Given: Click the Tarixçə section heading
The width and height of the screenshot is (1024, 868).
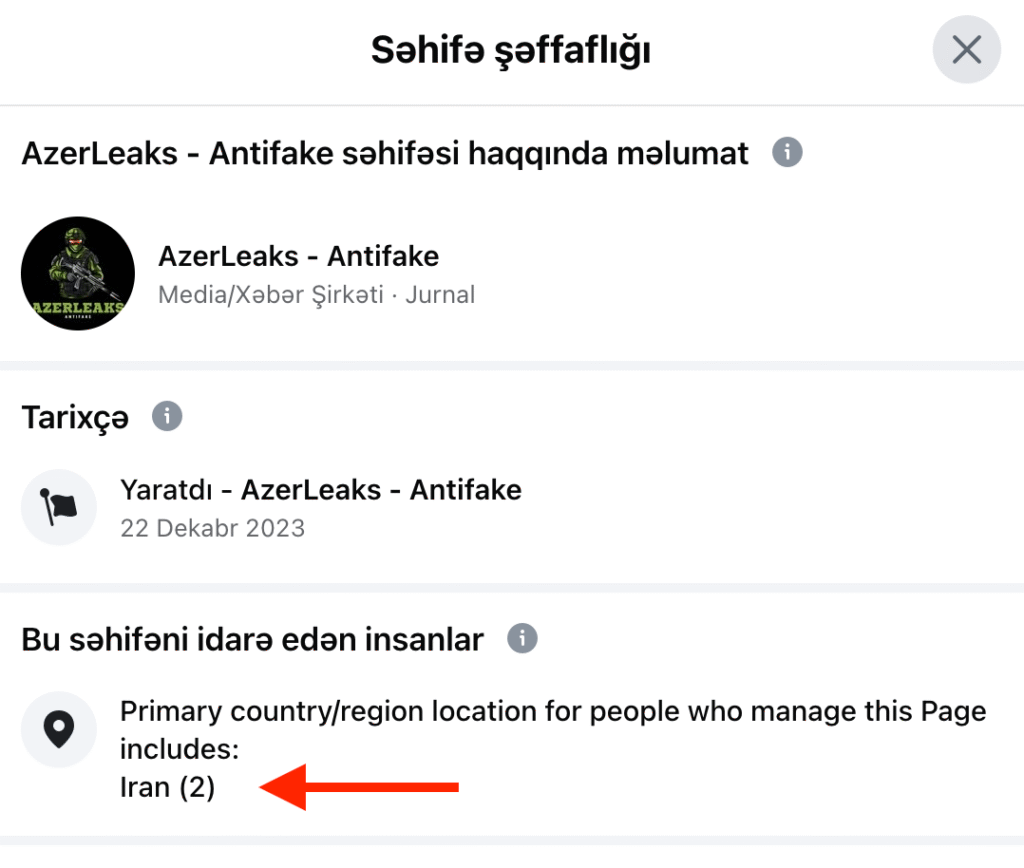Looking at the screenshot, I should tap(75, 417).
